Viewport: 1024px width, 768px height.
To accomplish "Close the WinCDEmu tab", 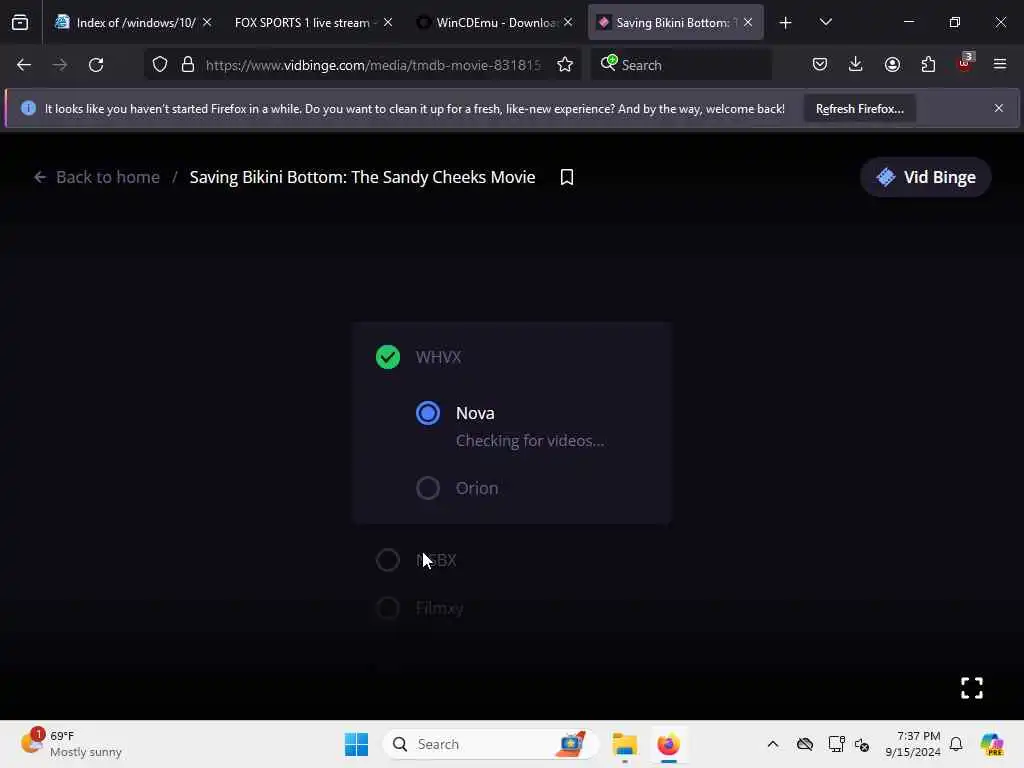I will 568,23.
